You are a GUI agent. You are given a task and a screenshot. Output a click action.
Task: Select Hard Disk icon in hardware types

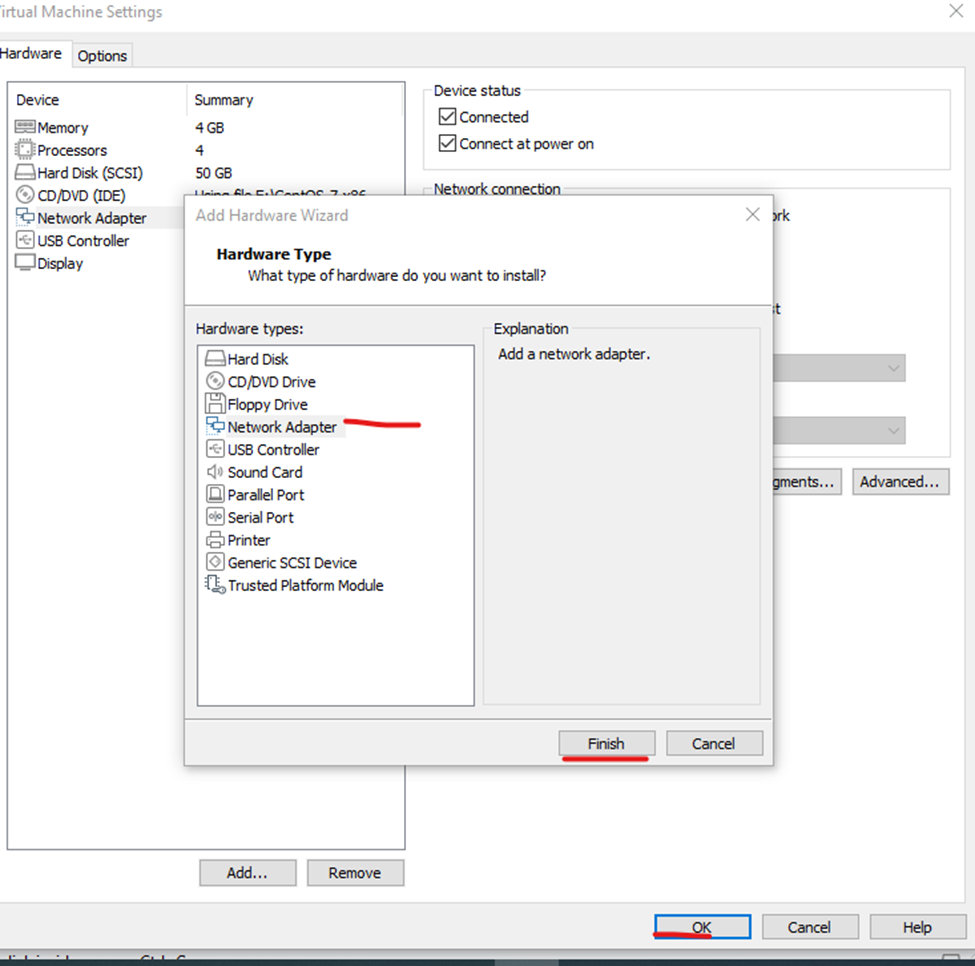point(216,359)
